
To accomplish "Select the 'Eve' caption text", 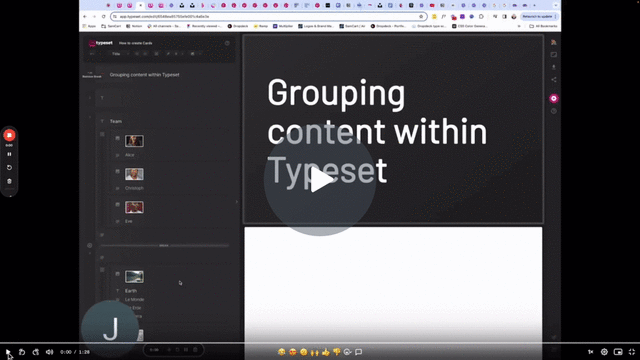I will pyautogui.click(x=129, y=221).
